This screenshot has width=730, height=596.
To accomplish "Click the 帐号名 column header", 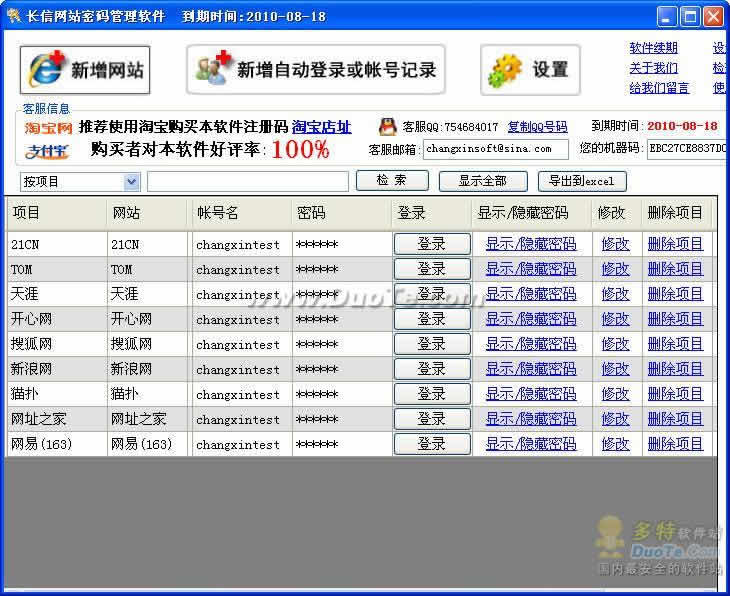I will coord(242,213).
